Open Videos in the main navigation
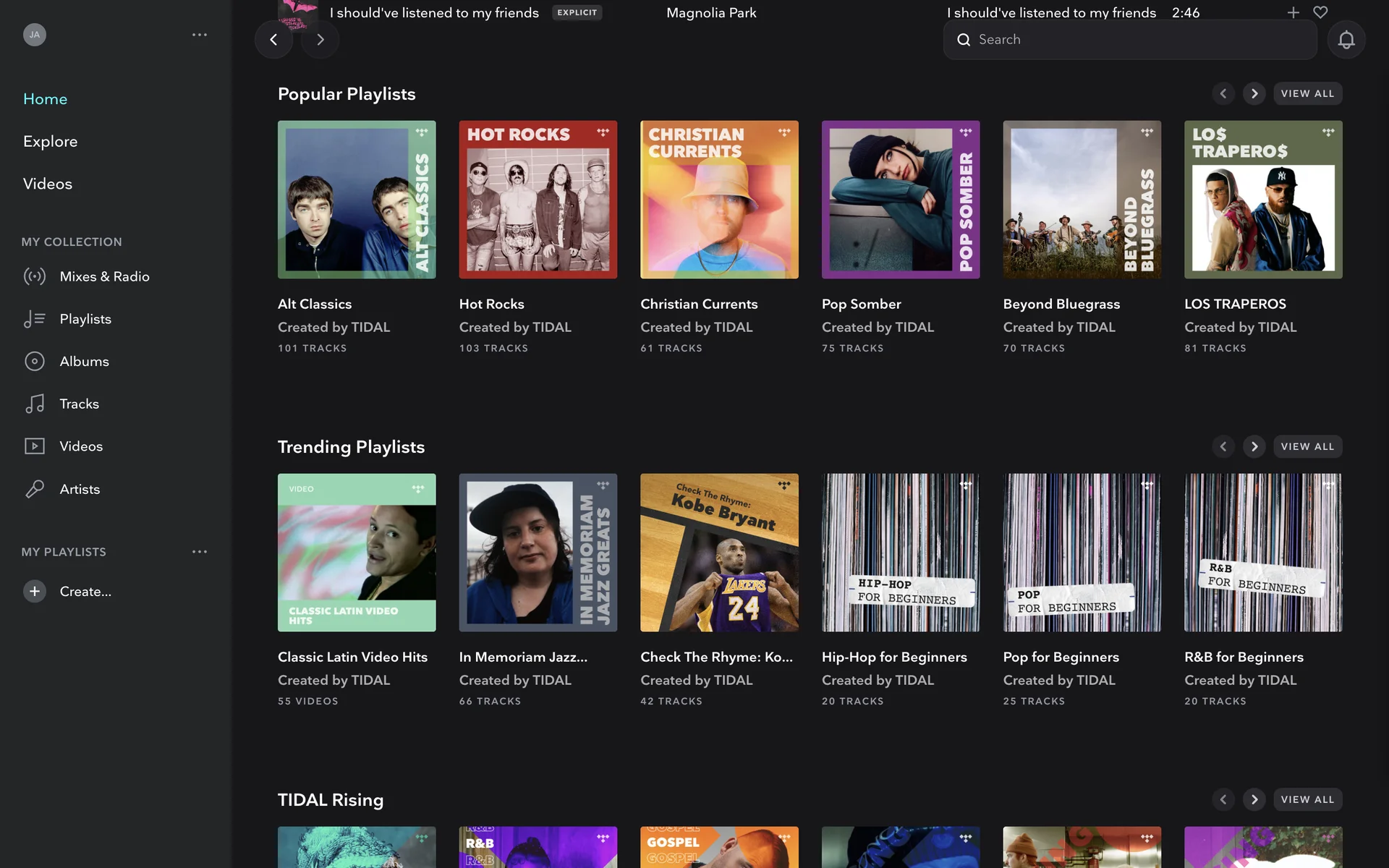The height and width of the screenshot is (868, 1389). tap(48, 184)
